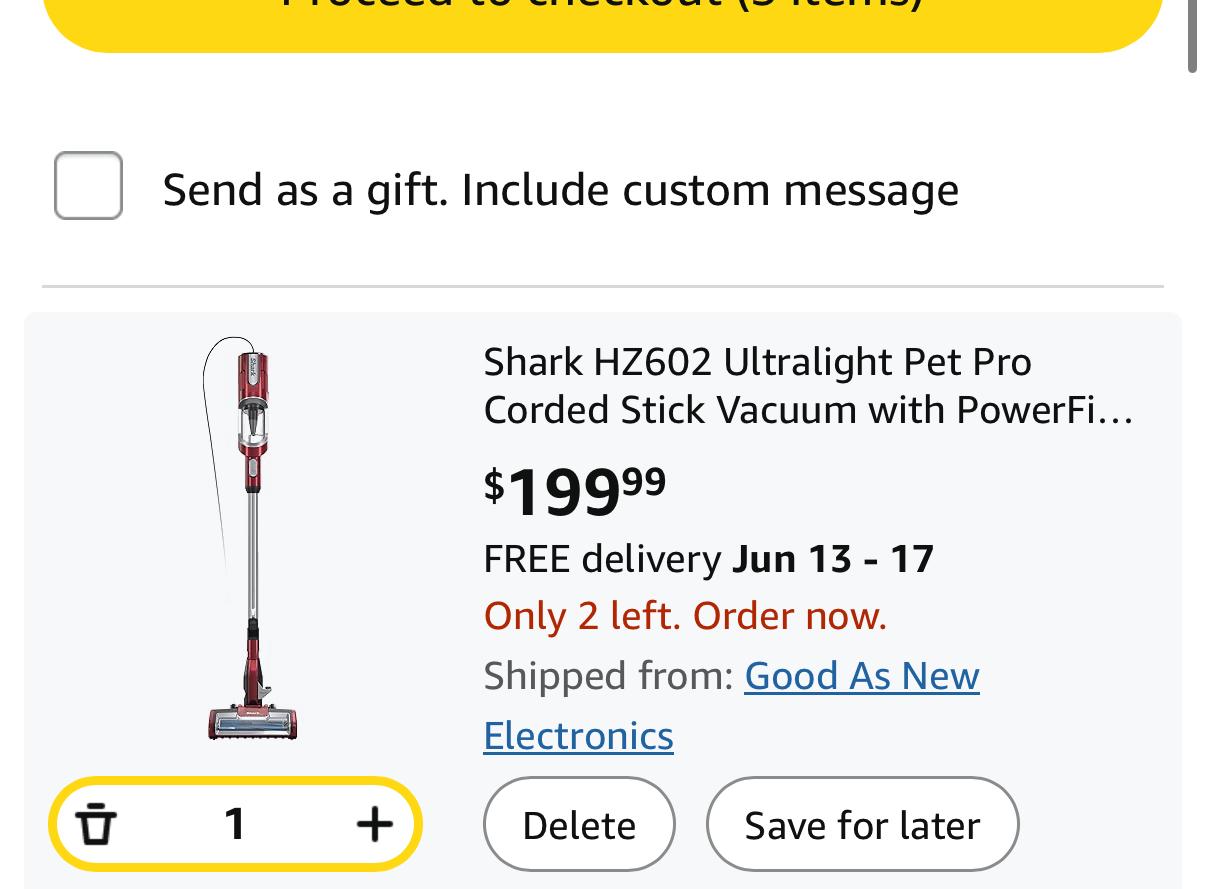Increase quantity with the plus icon

click(x=374, y=825)
